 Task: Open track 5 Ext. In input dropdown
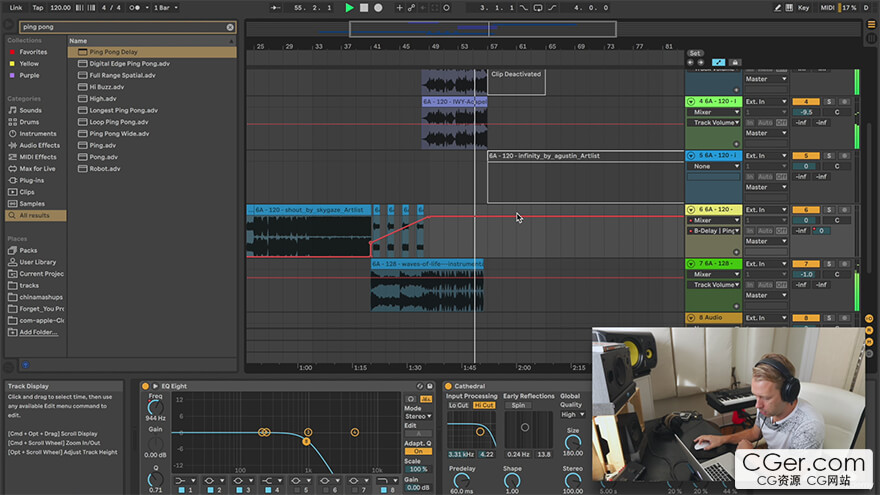pyautogui.click(x=765, y=156)
